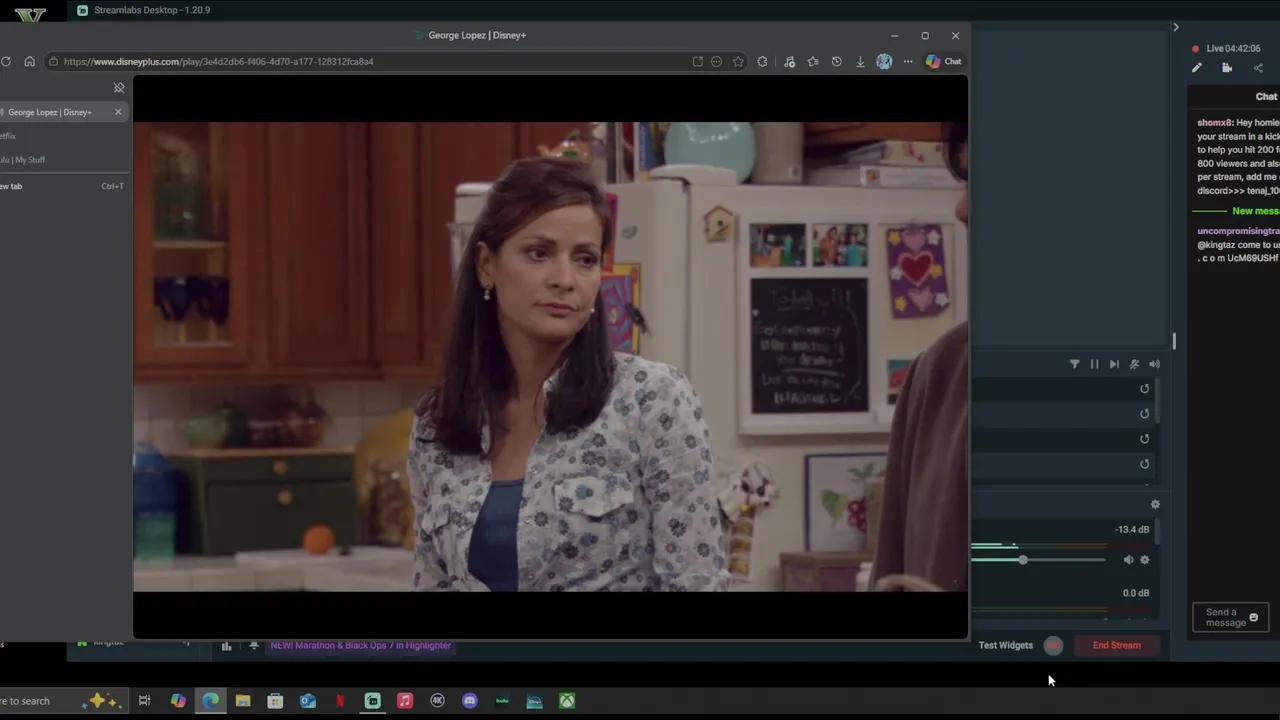Click the Highlighter Marathon & Black Ops 7 link

(x=361, y=646)
